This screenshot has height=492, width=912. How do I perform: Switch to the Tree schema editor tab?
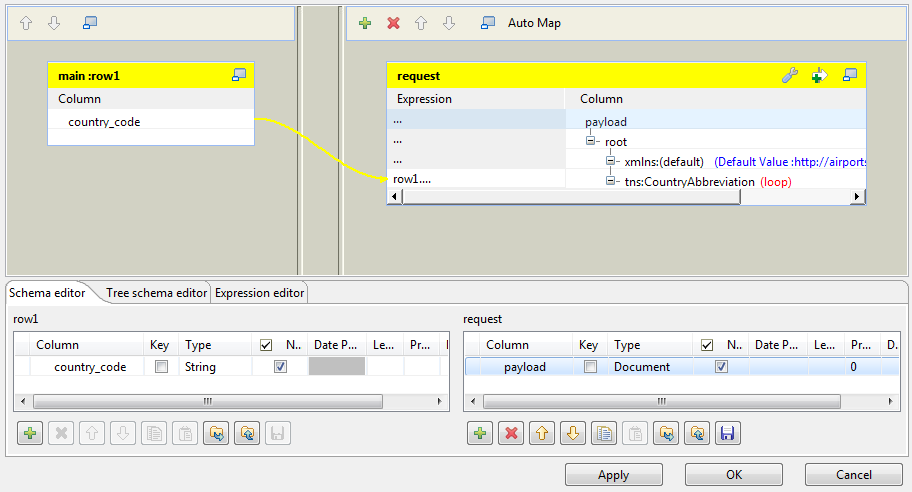pos(157,293)
